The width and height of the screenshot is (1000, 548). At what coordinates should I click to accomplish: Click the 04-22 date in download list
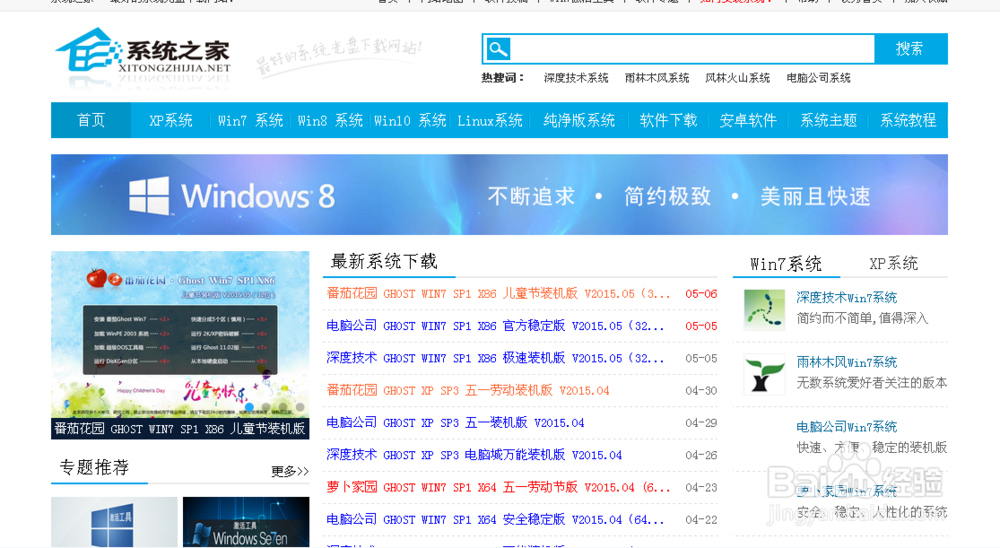click(x=701, y=519)
